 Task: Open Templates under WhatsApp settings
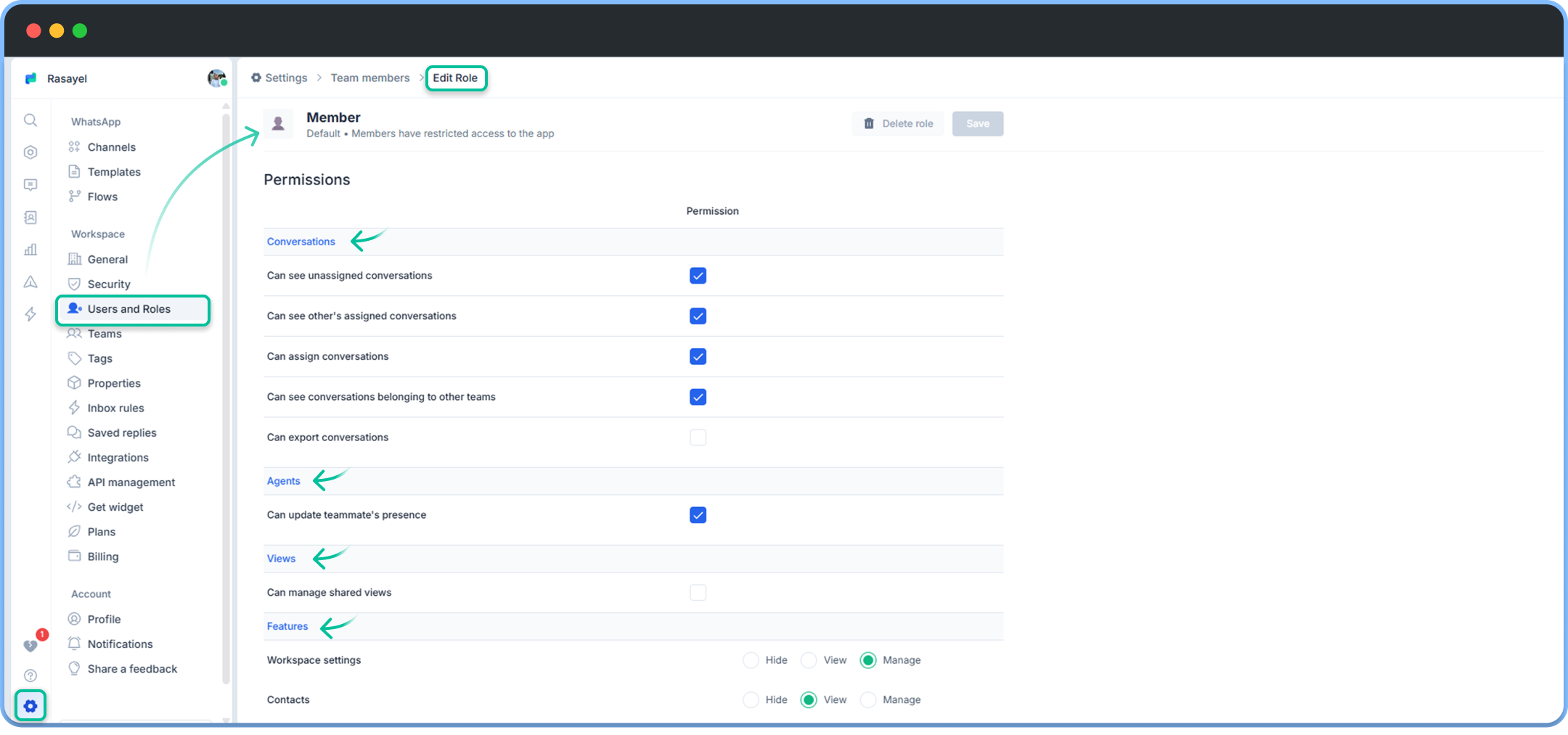113,171
